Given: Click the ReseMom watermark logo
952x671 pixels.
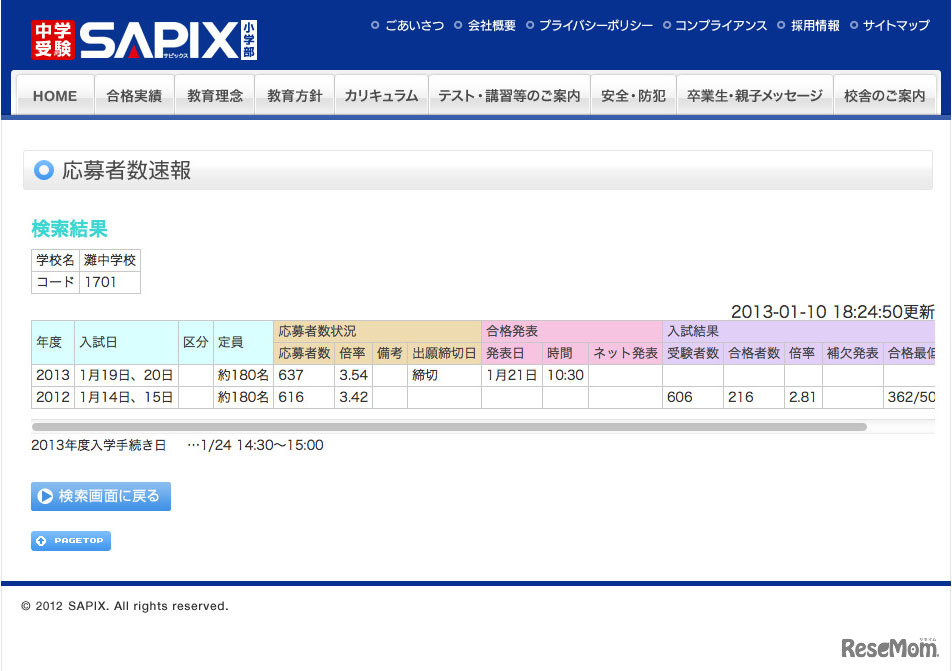Looking at the screenshot, I should pyautogui.click(x=888, y=648).
